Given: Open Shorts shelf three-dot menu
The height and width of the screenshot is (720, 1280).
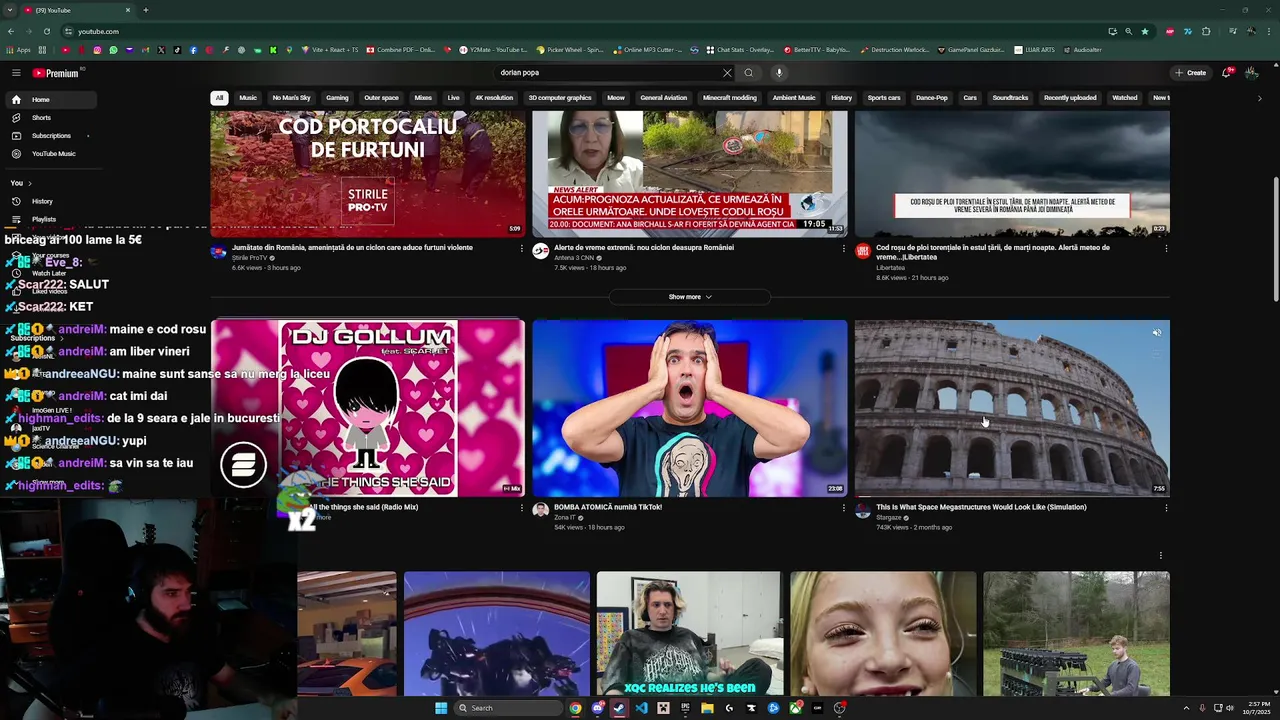Looking at the screenshot, I should pyautogui.click(x=1160, y=555).
